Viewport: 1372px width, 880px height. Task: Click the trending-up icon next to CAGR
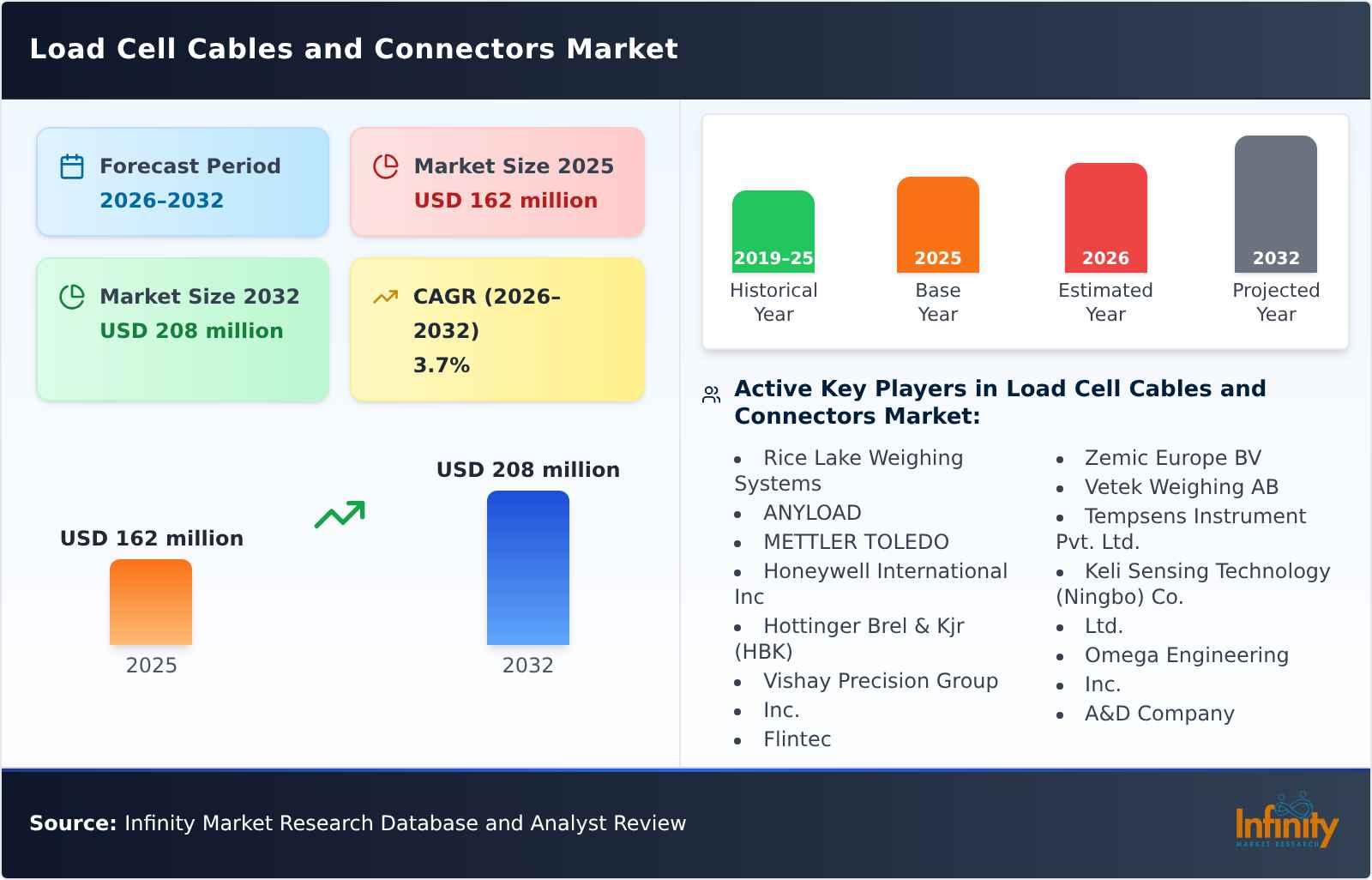[x=386, y=297]
